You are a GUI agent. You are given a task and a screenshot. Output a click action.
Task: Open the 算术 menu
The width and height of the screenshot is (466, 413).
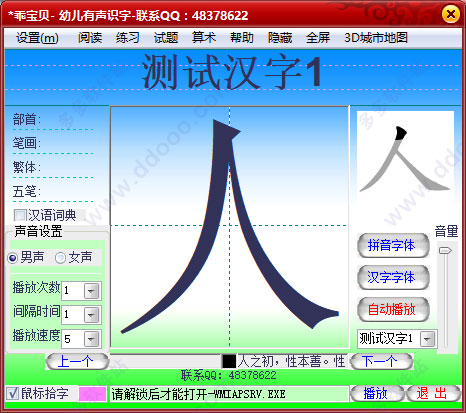point(204,38)
